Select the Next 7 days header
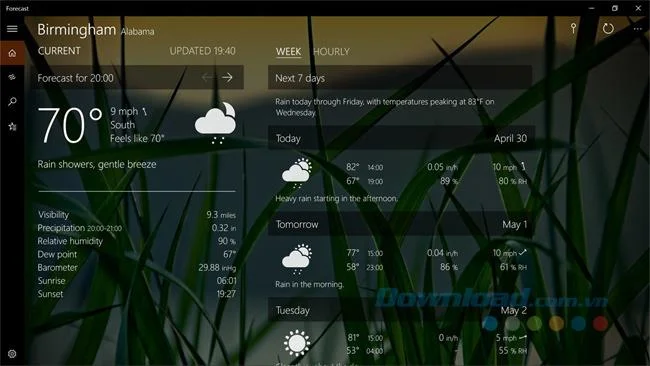Screen dimensions: 650x366 [x=400, y=78]
